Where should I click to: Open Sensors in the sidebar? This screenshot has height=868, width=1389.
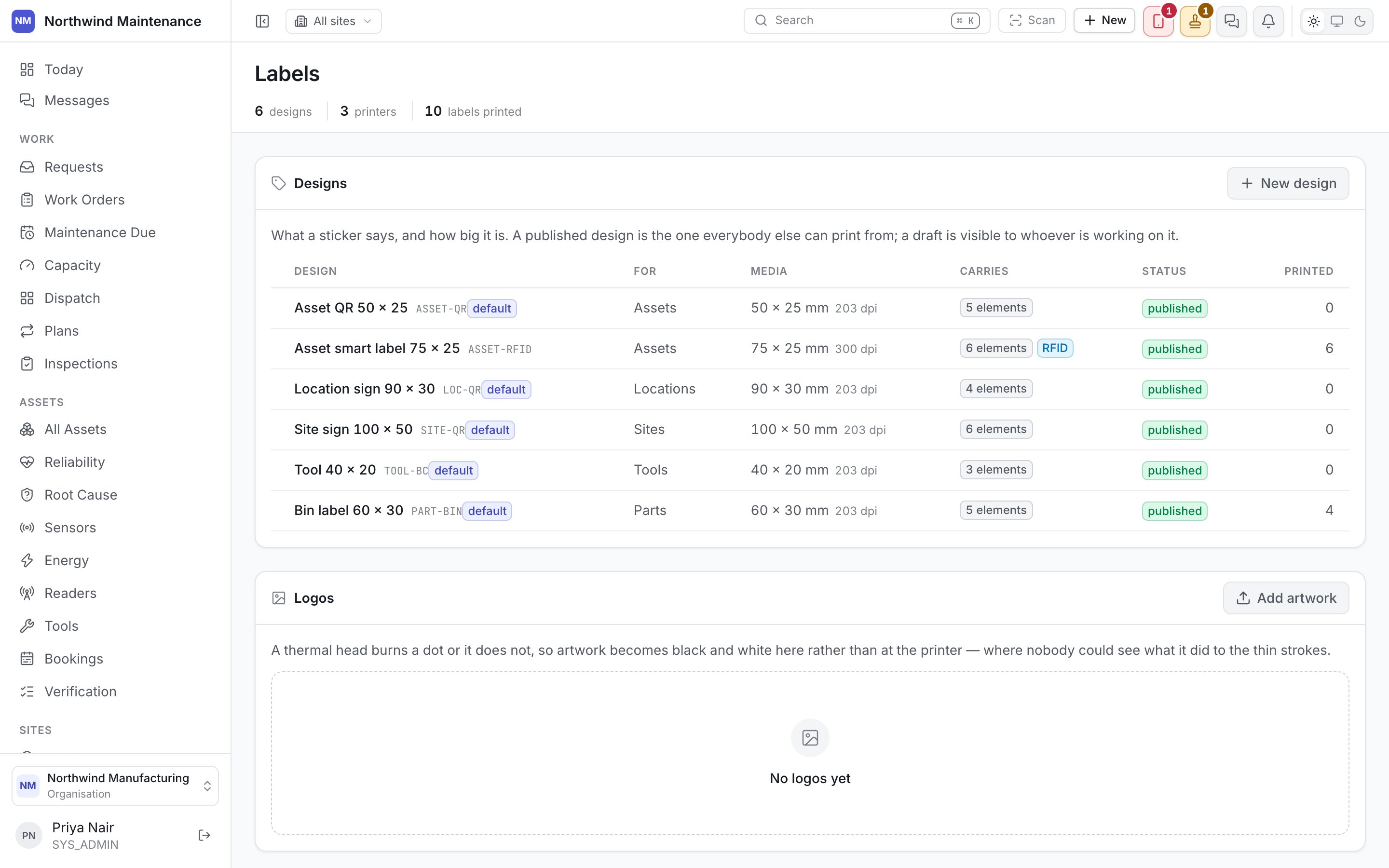[115, 528]
